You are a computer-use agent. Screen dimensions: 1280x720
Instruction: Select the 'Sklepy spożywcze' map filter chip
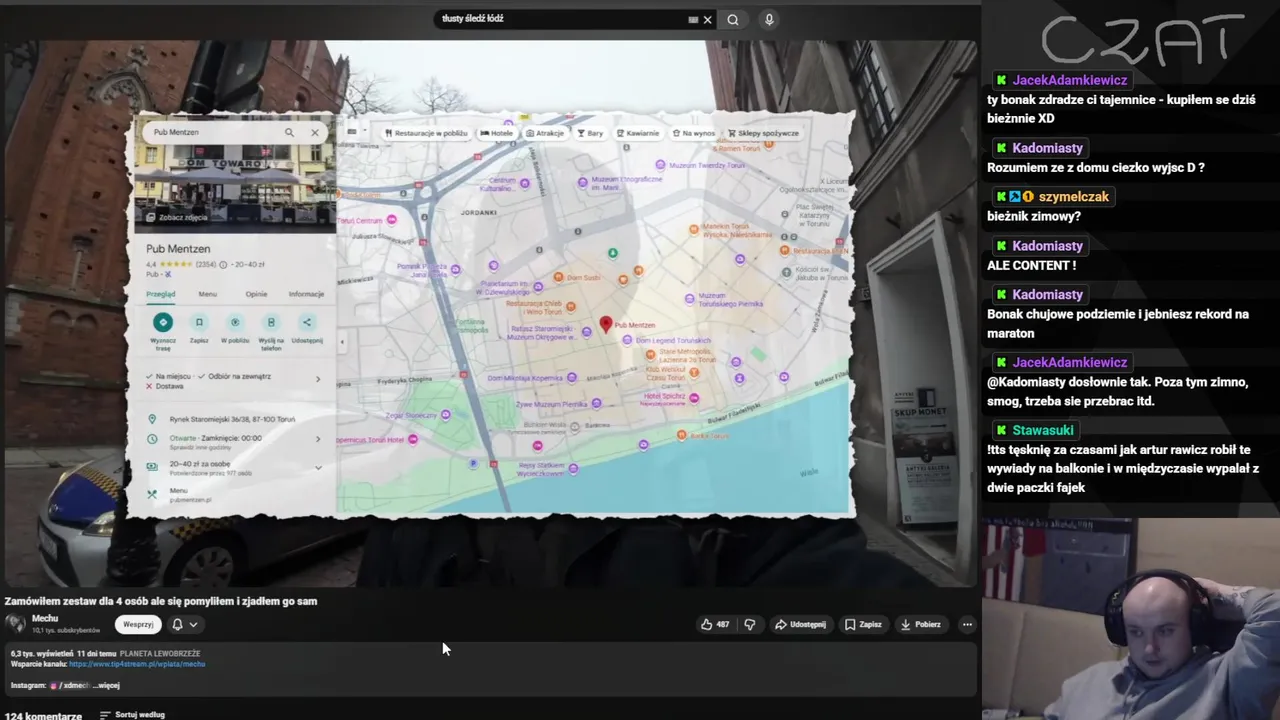[x=763, y=133]
